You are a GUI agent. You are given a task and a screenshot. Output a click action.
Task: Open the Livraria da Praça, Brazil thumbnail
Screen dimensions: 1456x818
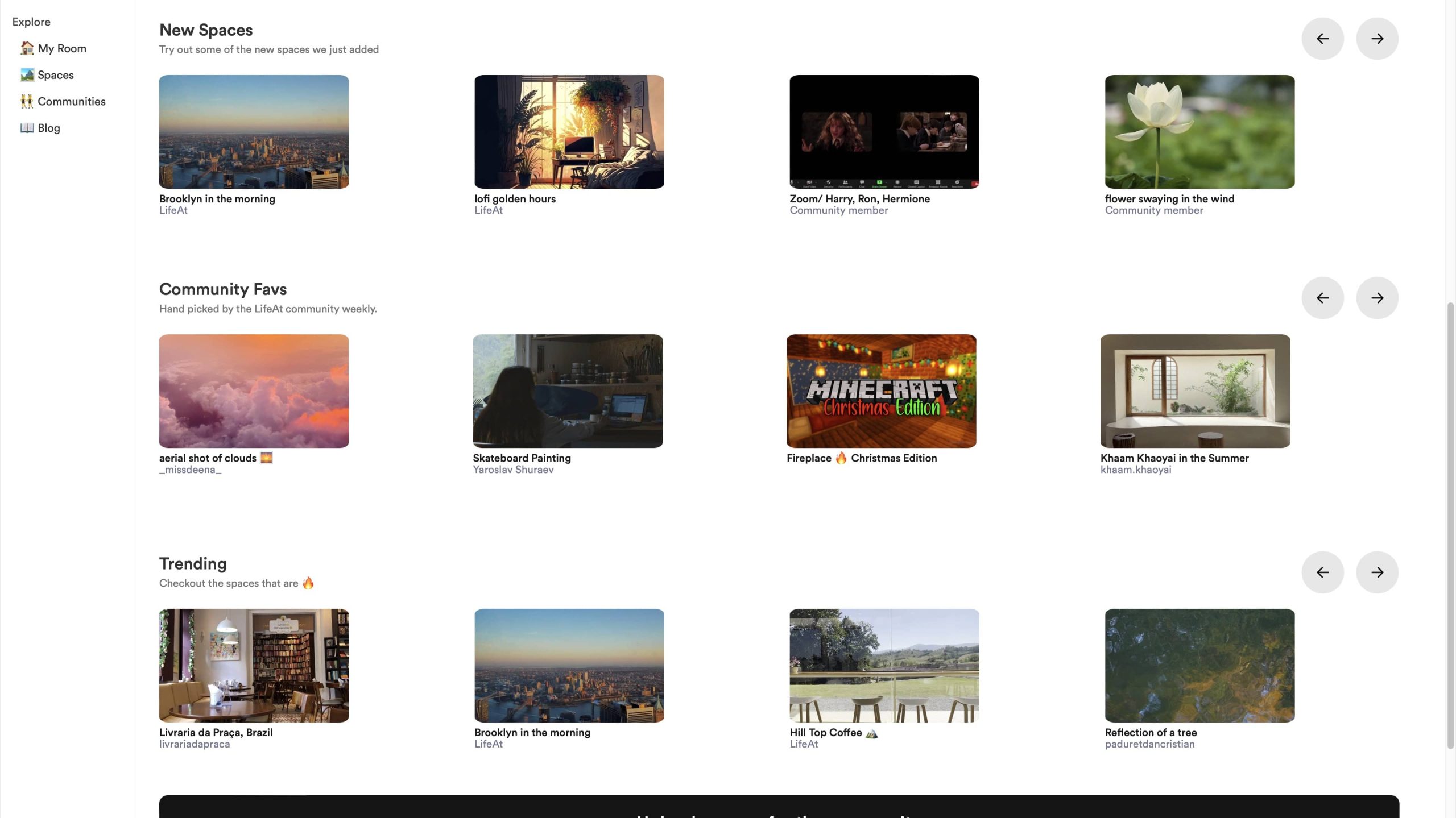[254, 666]
